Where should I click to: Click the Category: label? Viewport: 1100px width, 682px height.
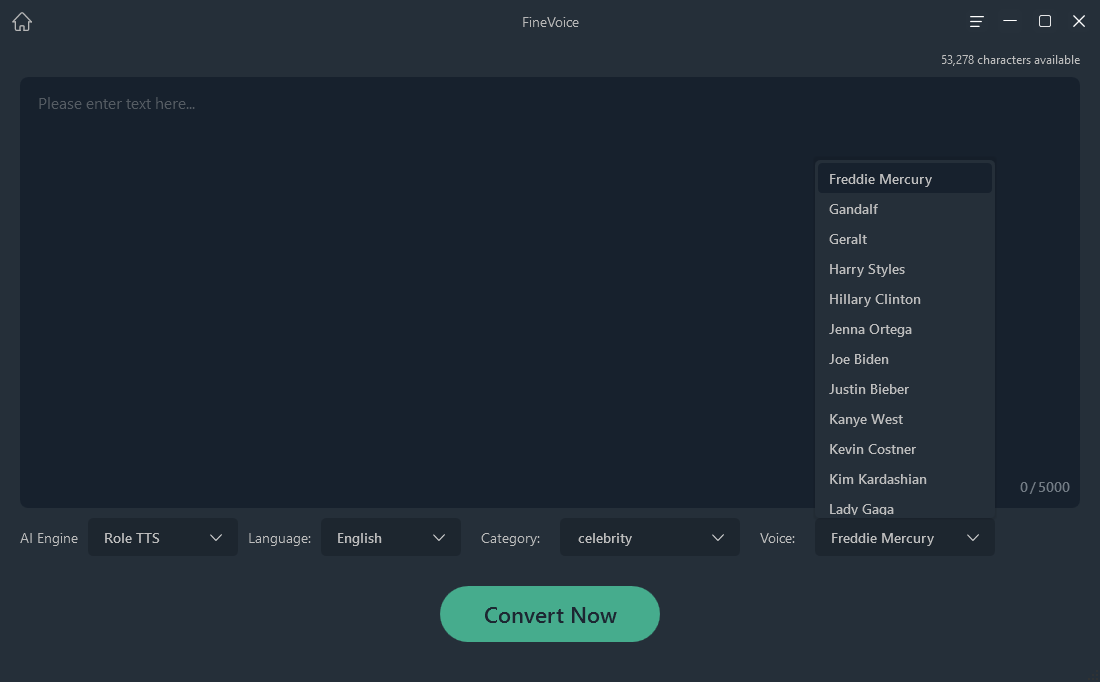[x=510, y=538]
